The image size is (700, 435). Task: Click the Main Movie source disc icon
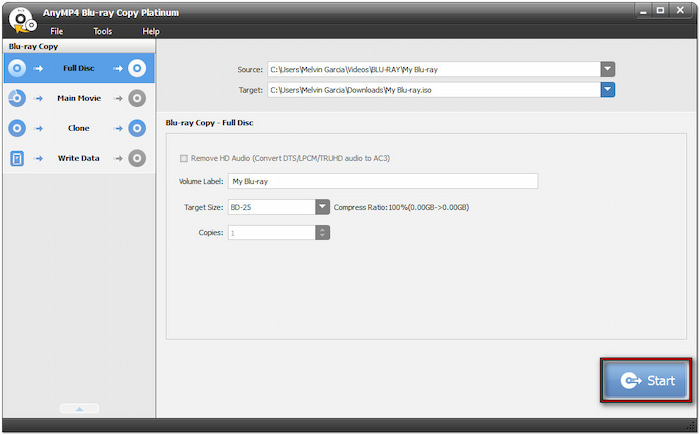[x=16, y=98]
